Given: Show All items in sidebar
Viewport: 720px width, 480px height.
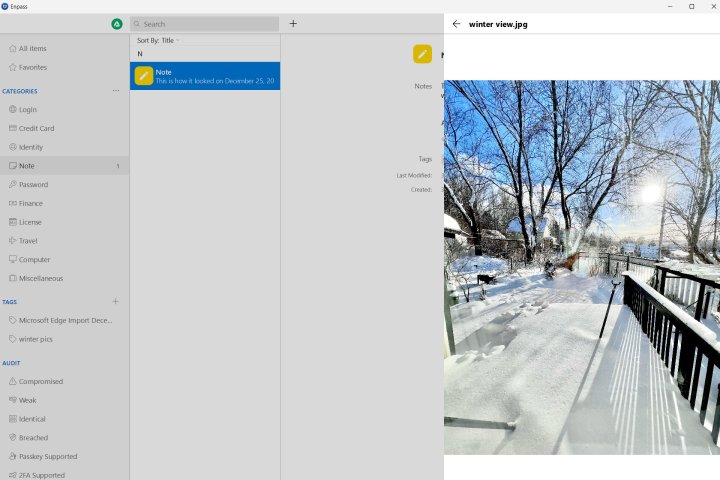Looking at the screenshot, I should pyautogui.click(x=32, y=48).
